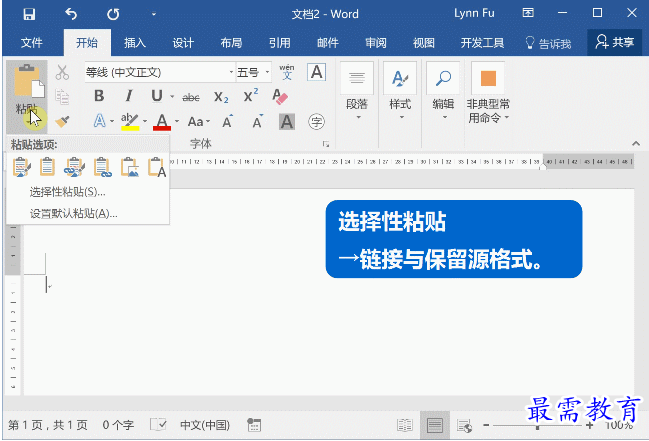Screen dimensions: 649x441
Task: Click the 共享 share button
Action: [x=615, y=42]
